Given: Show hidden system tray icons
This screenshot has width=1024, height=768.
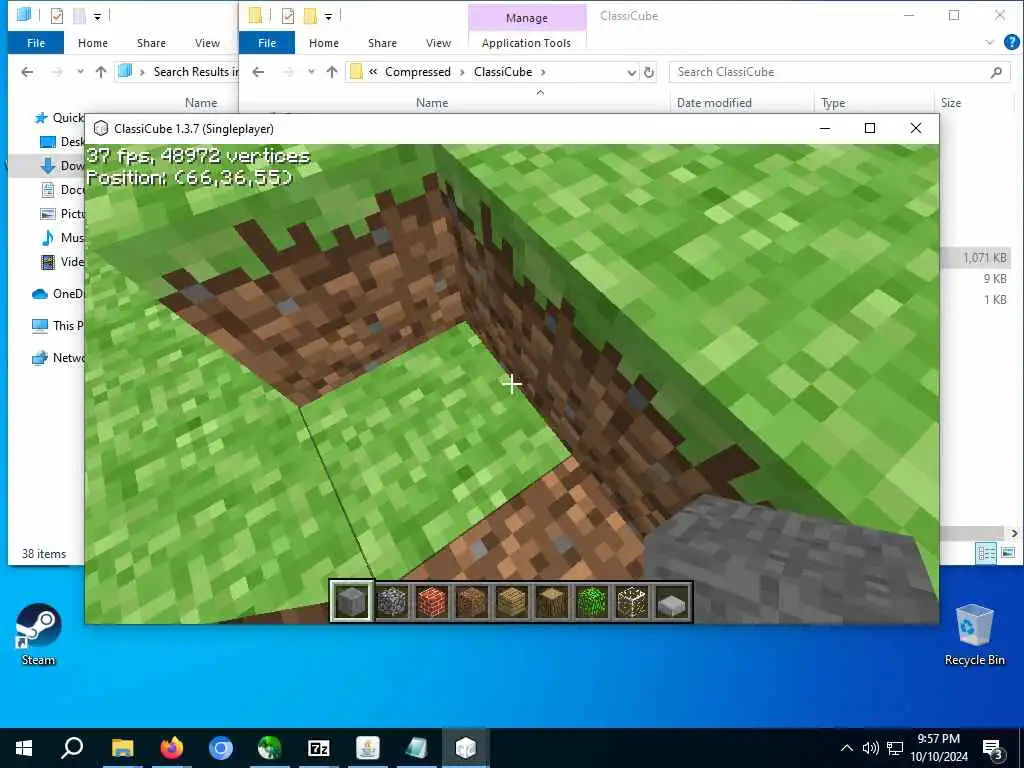Looking at the screenshot, I should [846, 748].
